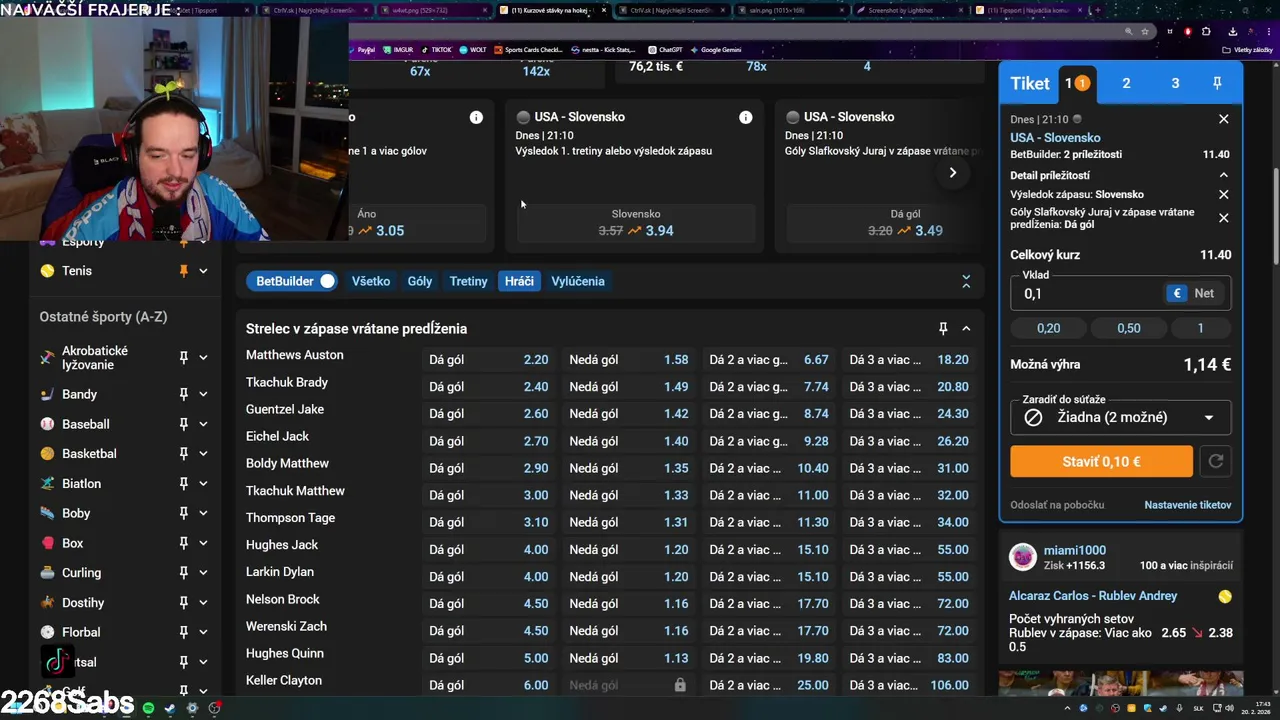1280x720 pixels.
Task: Open Nastavenie tiketov link
Action: (1187, 505)
